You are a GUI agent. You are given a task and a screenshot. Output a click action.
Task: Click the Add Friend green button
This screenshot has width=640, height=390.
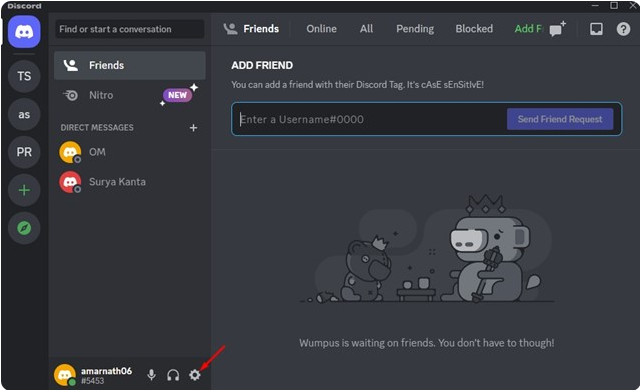[x=529, y=29]
